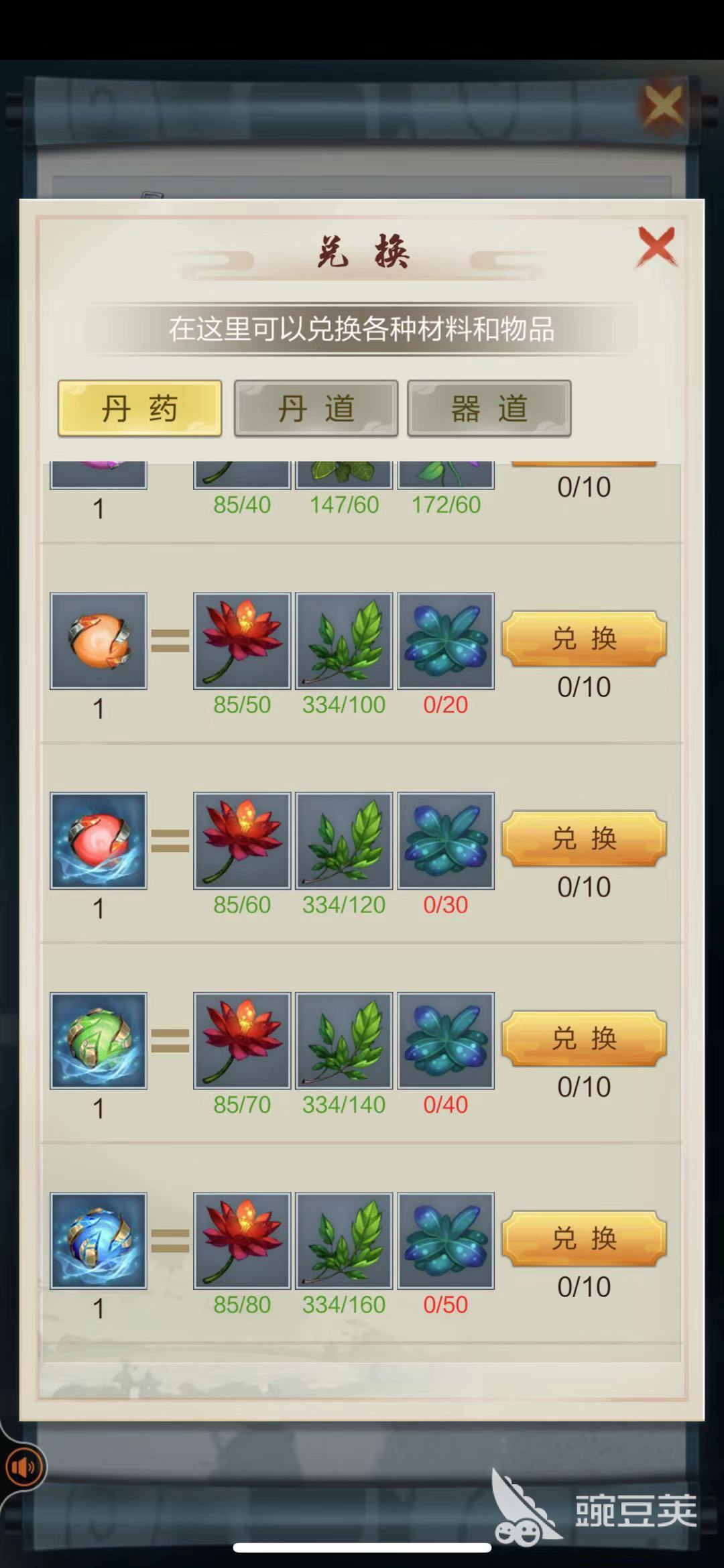
Task: Tap the red glowing pill icon
Action: tap(99, 841)
